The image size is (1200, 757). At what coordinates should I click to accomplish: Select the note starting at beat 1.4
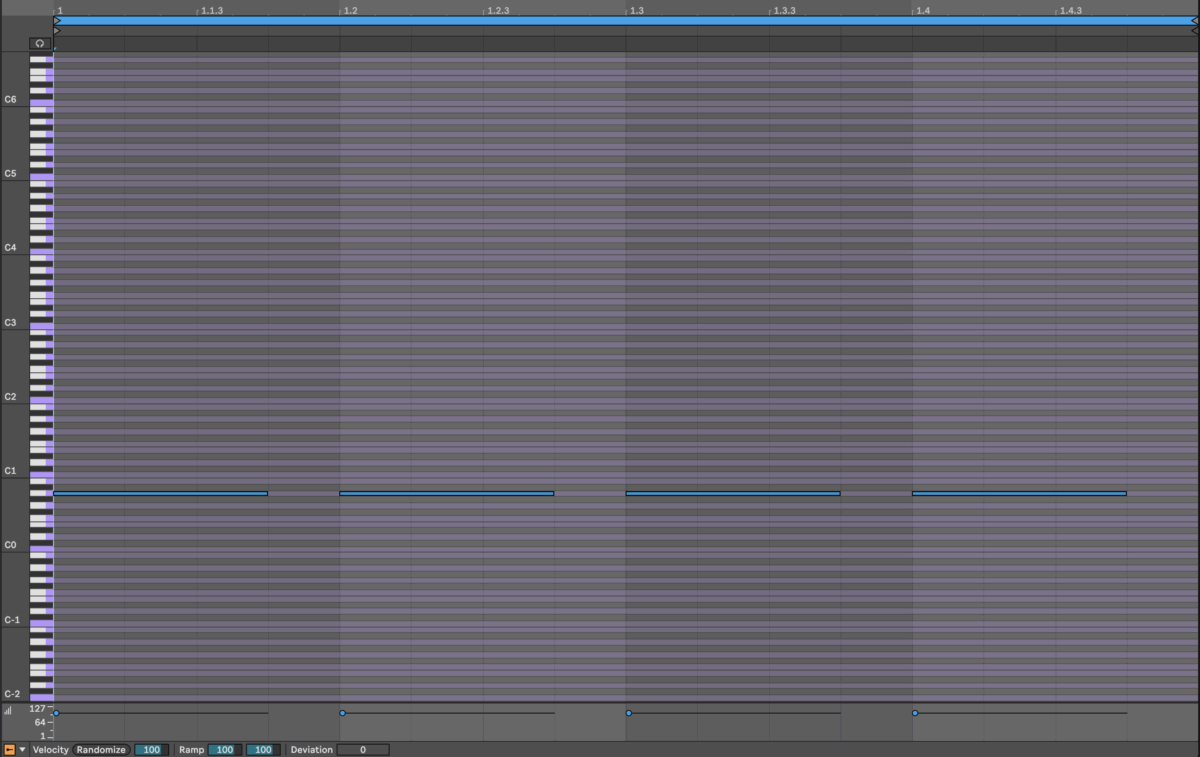[1018, 493]
